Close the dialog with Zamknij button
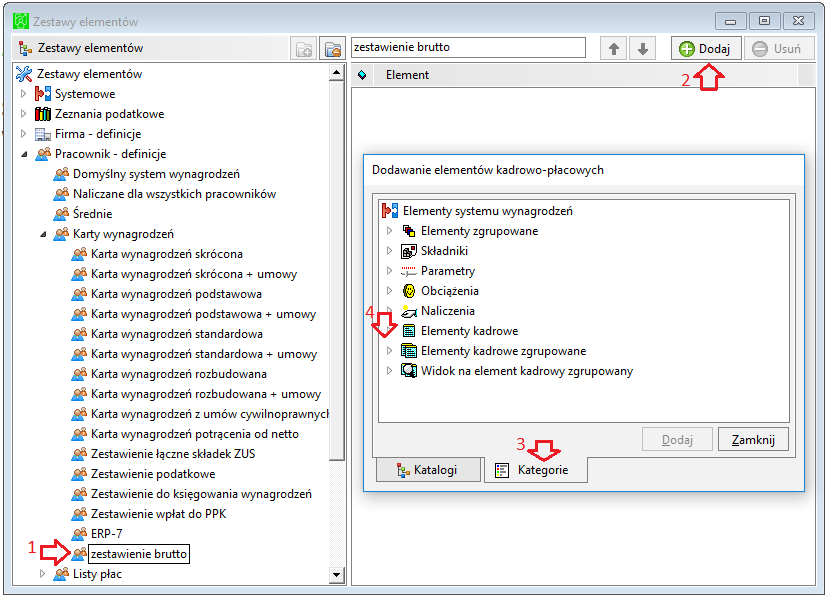This screenshot has width=831, height=599. point(753,440)
